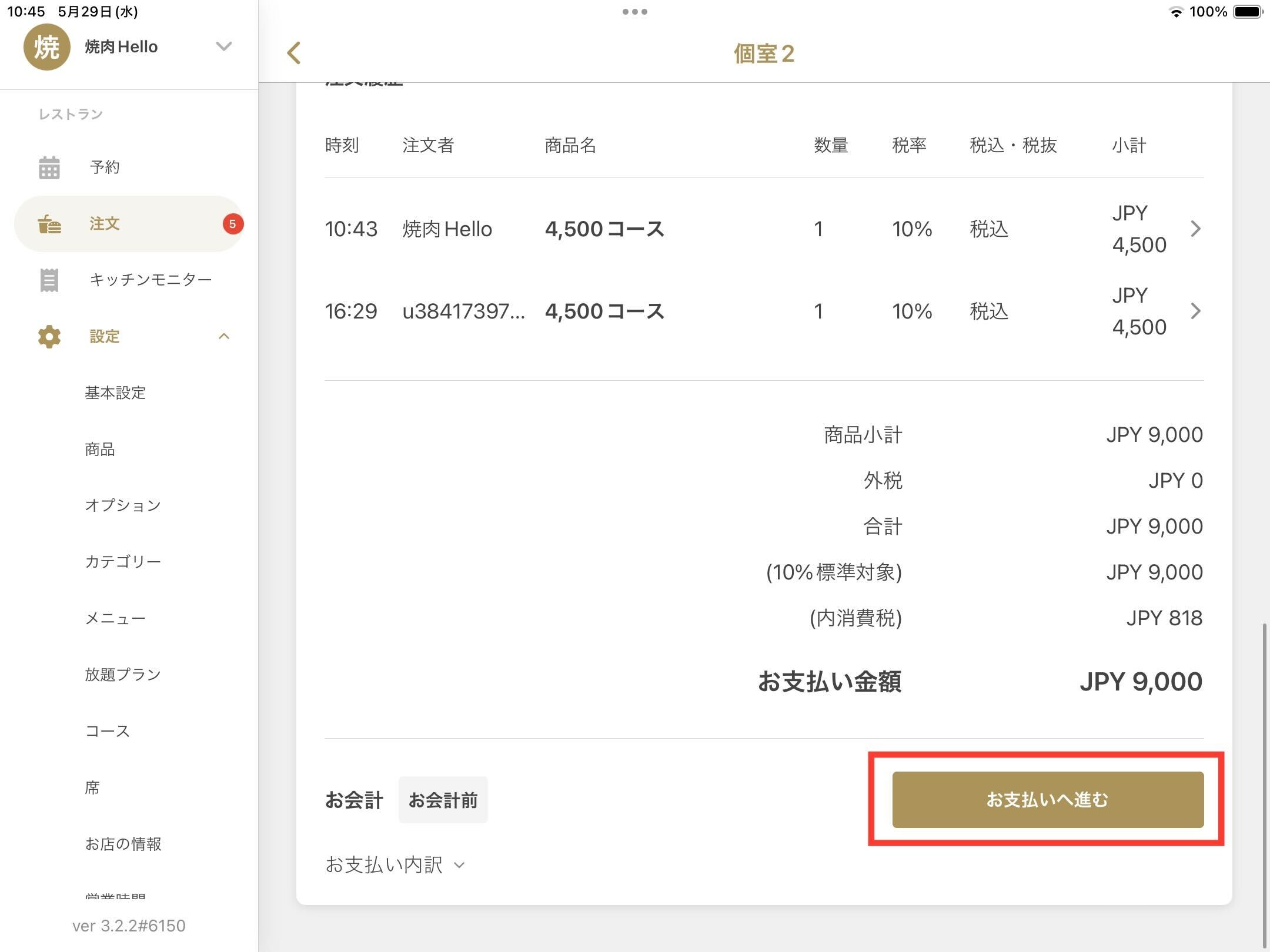Click the 10:43 time cell

click(351, 229)
